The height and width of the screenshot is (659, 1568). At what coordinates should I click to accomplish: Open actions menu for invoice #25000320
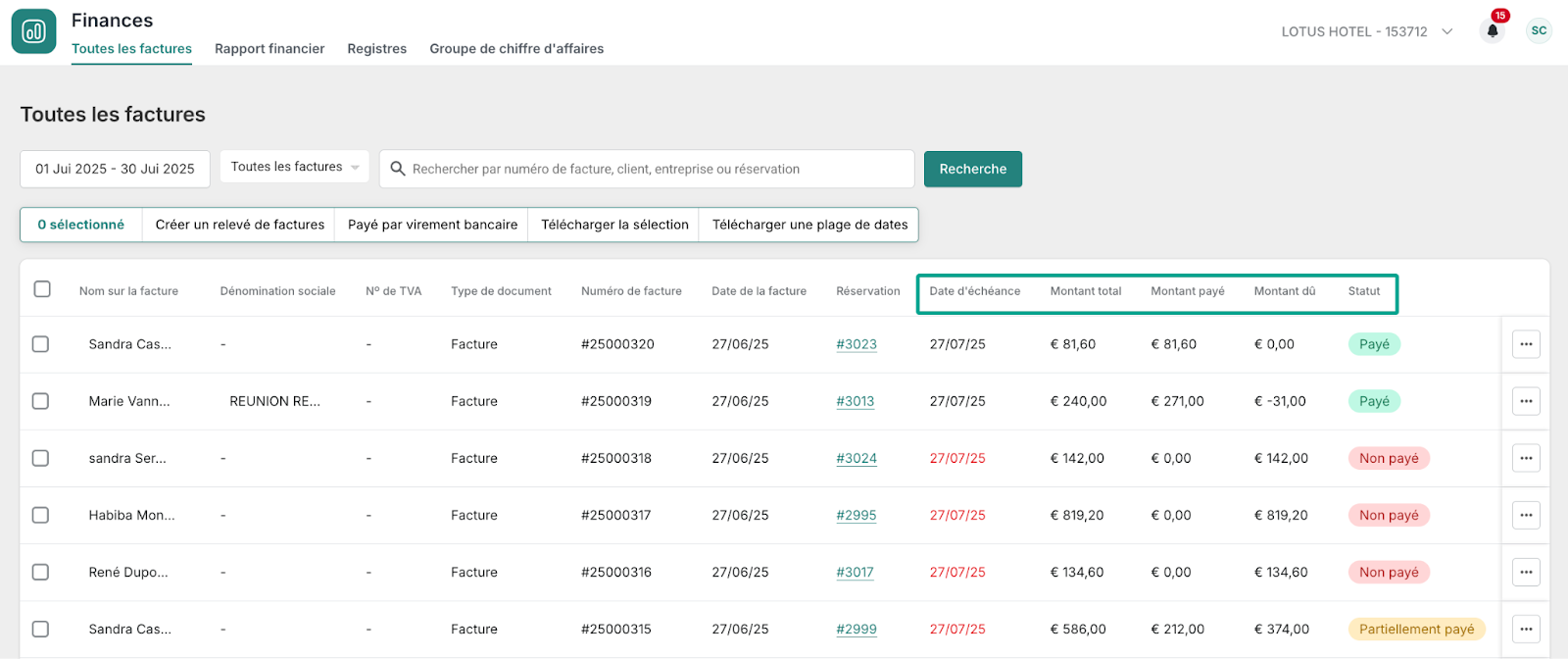(1526, 344)
